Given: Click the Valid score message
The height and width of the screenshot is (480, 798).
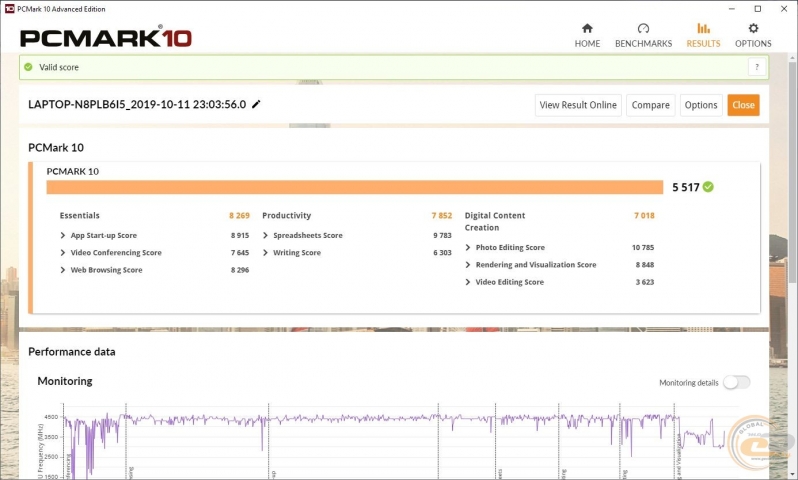Looking at the screenshot, I should pyautogui.click(x=59, y=67).
